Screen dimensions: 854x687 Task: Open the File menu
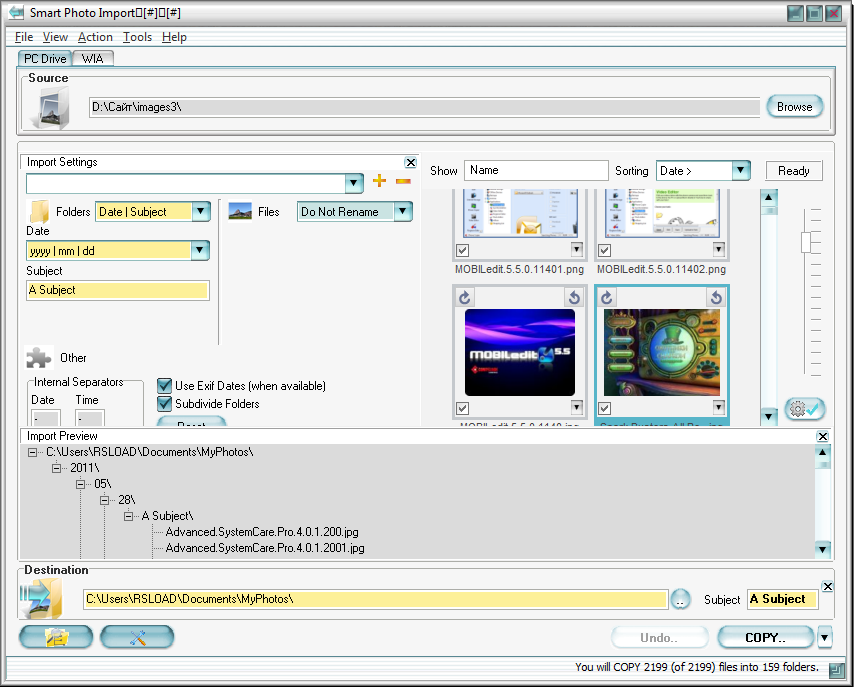pos(24,37)
